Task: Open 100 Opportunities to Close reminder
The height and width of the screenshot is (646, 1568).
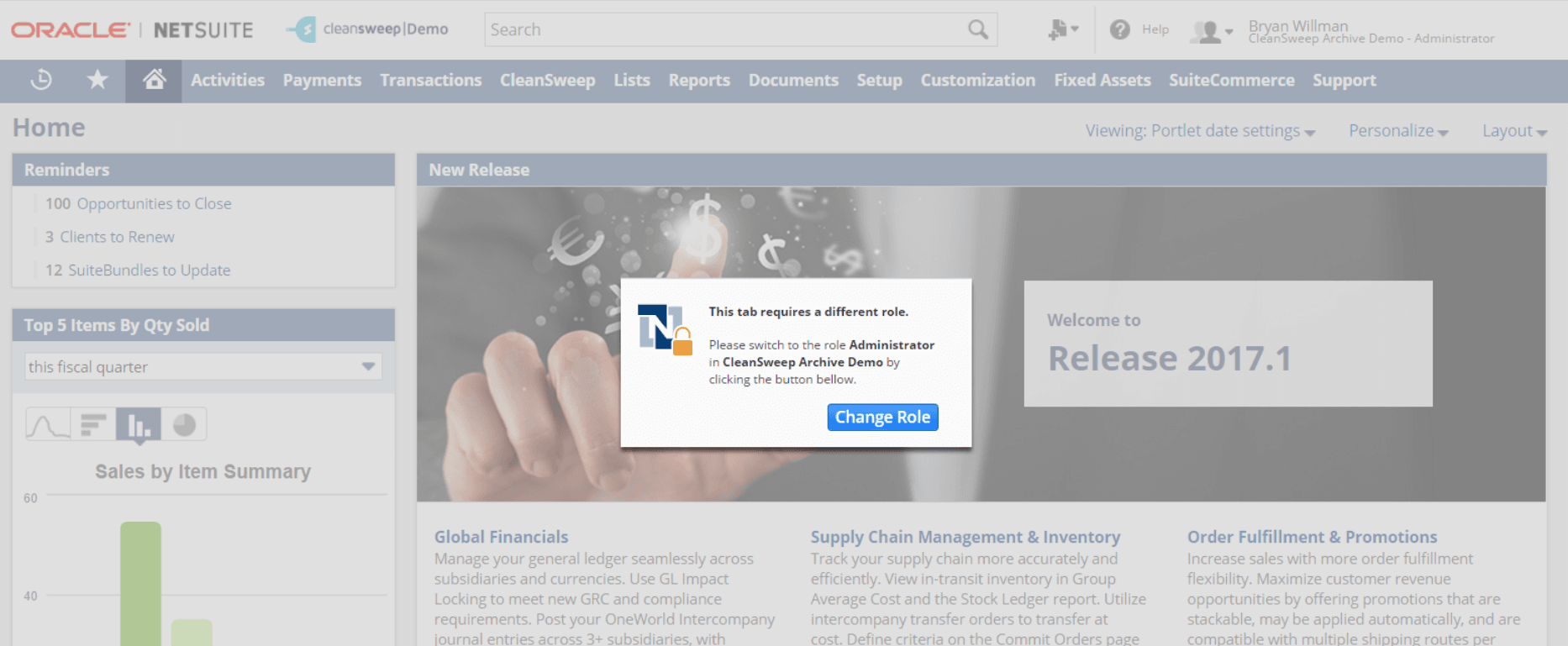Action: 139,203
